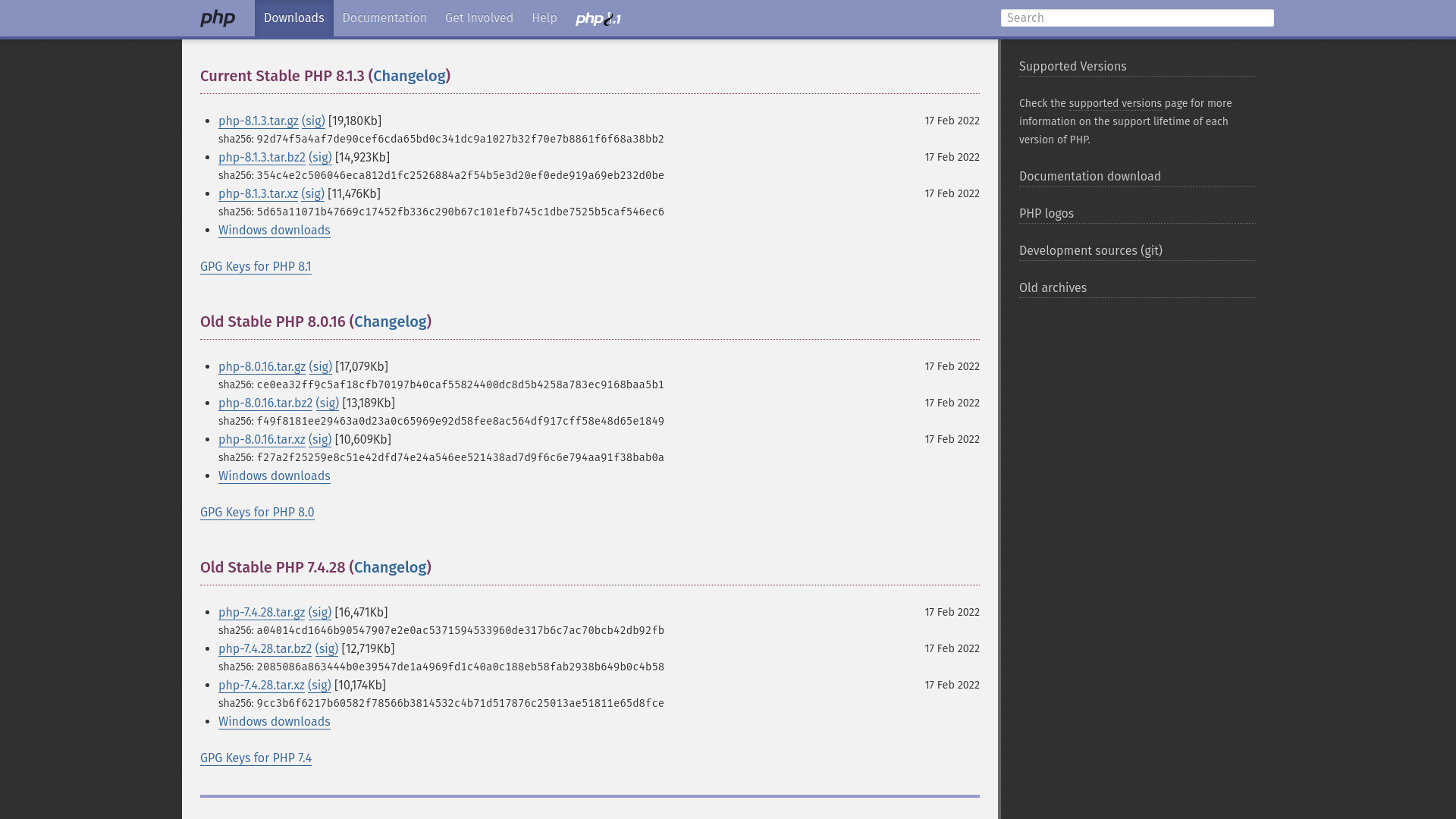Download php-8.0.16.tar.xz
Screen dimensions: 1456x819
(x=262, y=440)
